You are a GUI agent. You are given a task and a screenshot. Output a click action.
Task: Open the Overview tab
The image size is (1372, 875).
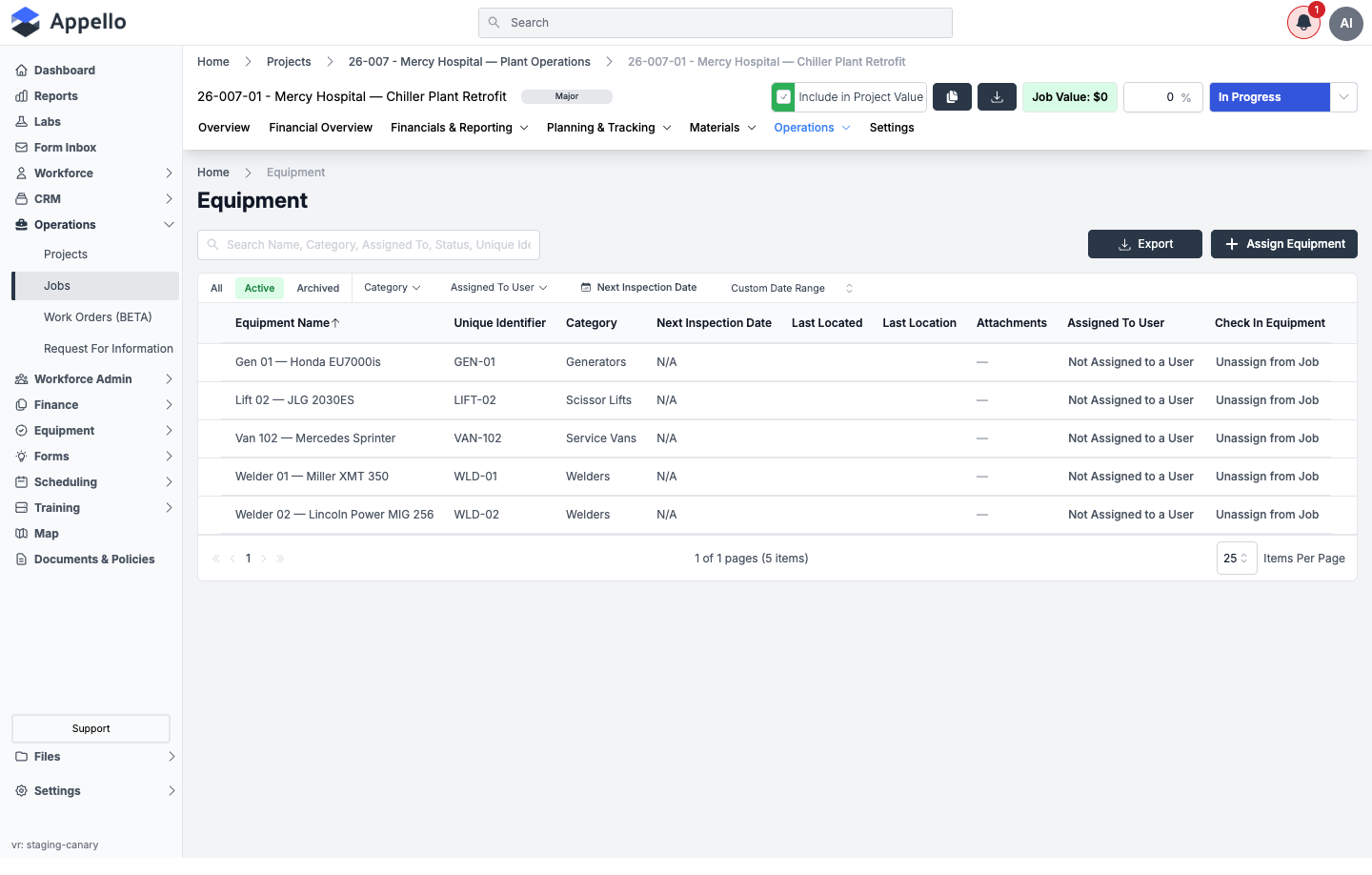point(224,128)
